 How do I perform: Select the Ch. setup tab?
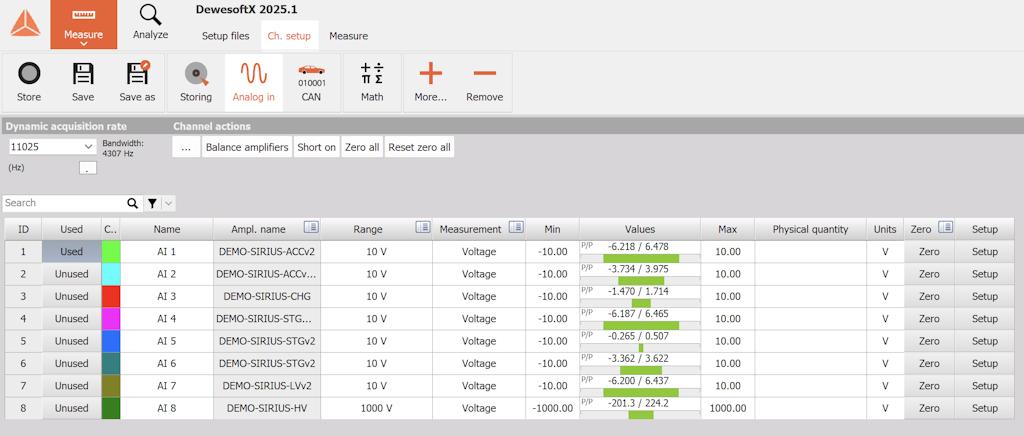tap(289, 36)
